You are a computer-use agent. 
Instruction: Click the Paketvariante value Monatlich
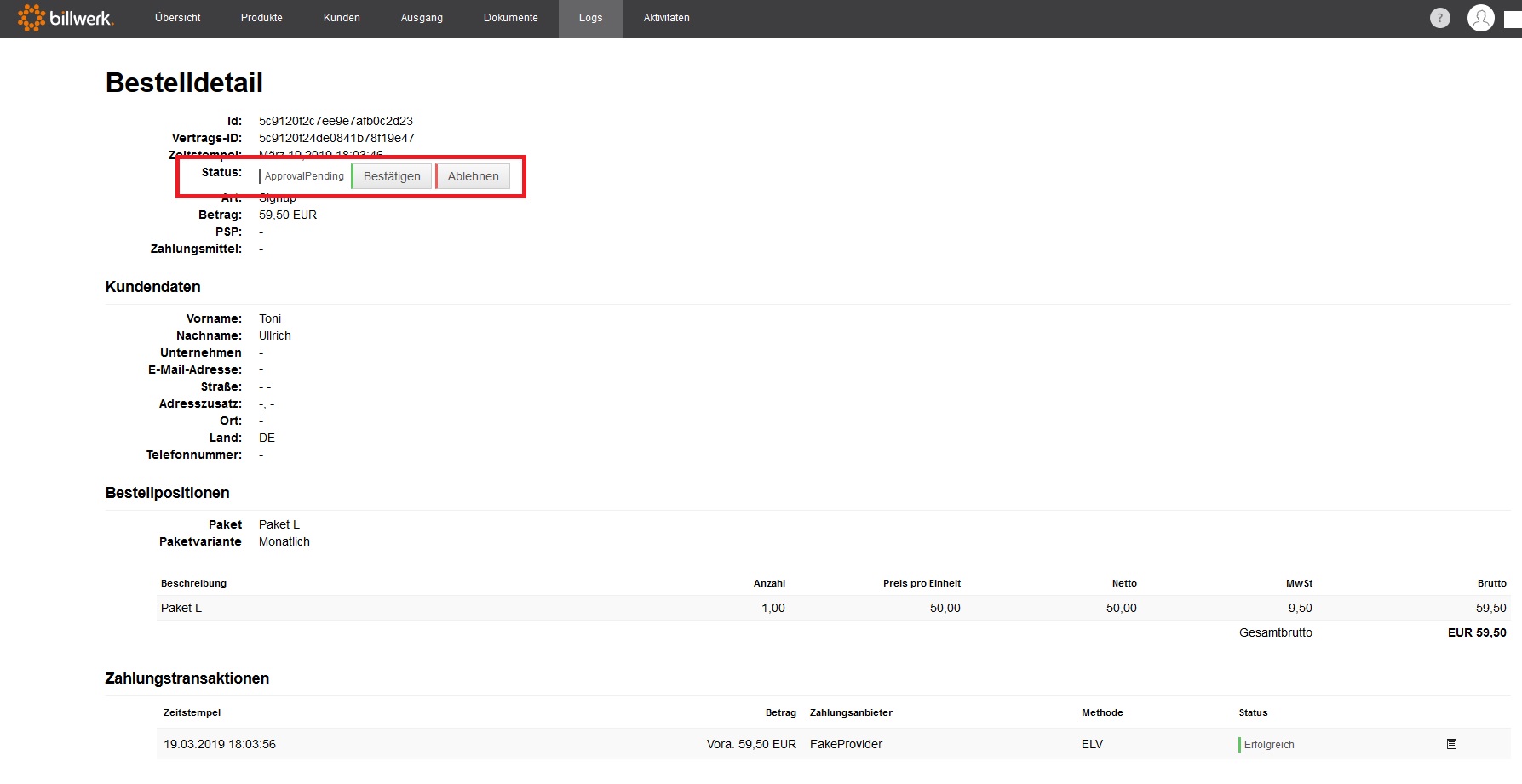[x=284, y=541]
